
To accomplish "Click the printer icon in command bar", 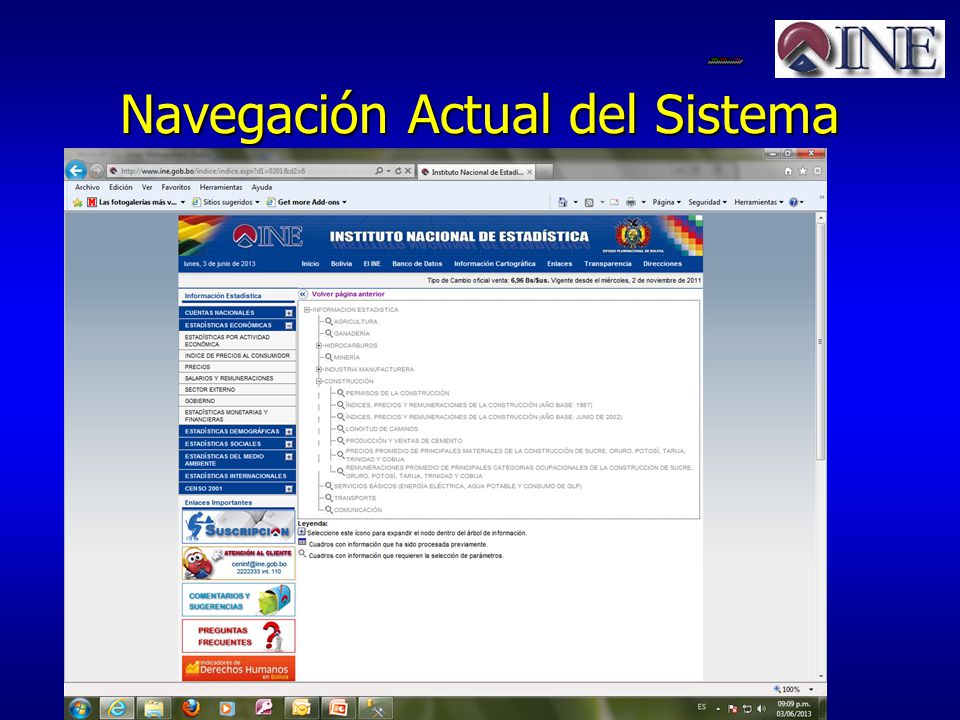I will pyautogui.click(x=631, y=202).
